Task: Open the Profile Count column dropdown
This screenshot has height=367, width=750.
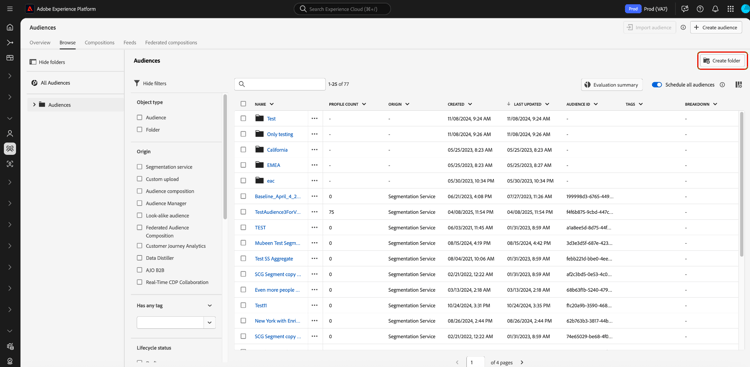Action: (364, 104)
